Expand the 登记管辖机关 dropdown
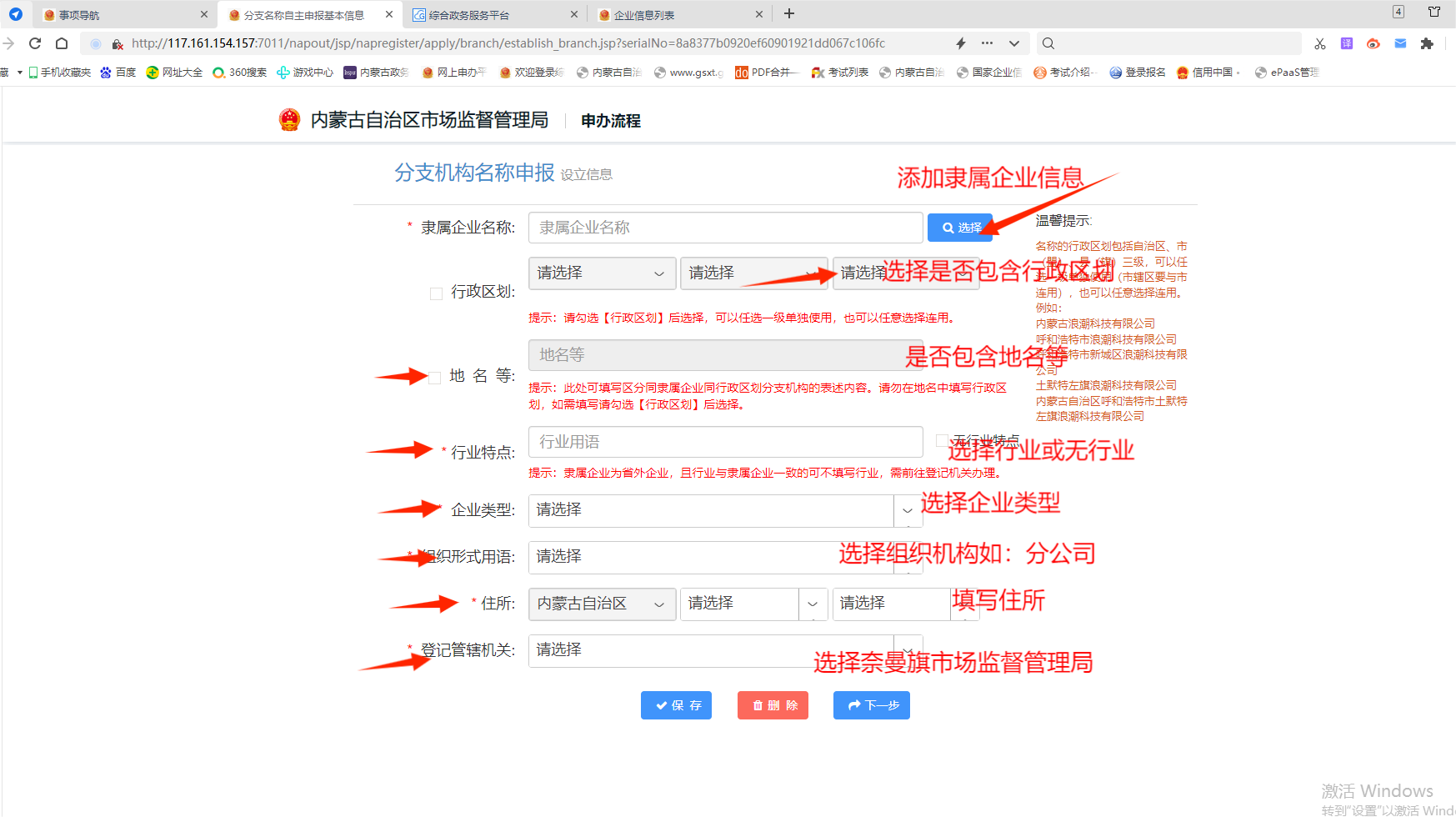This screenshot has width=1456, height=817. 725,650
